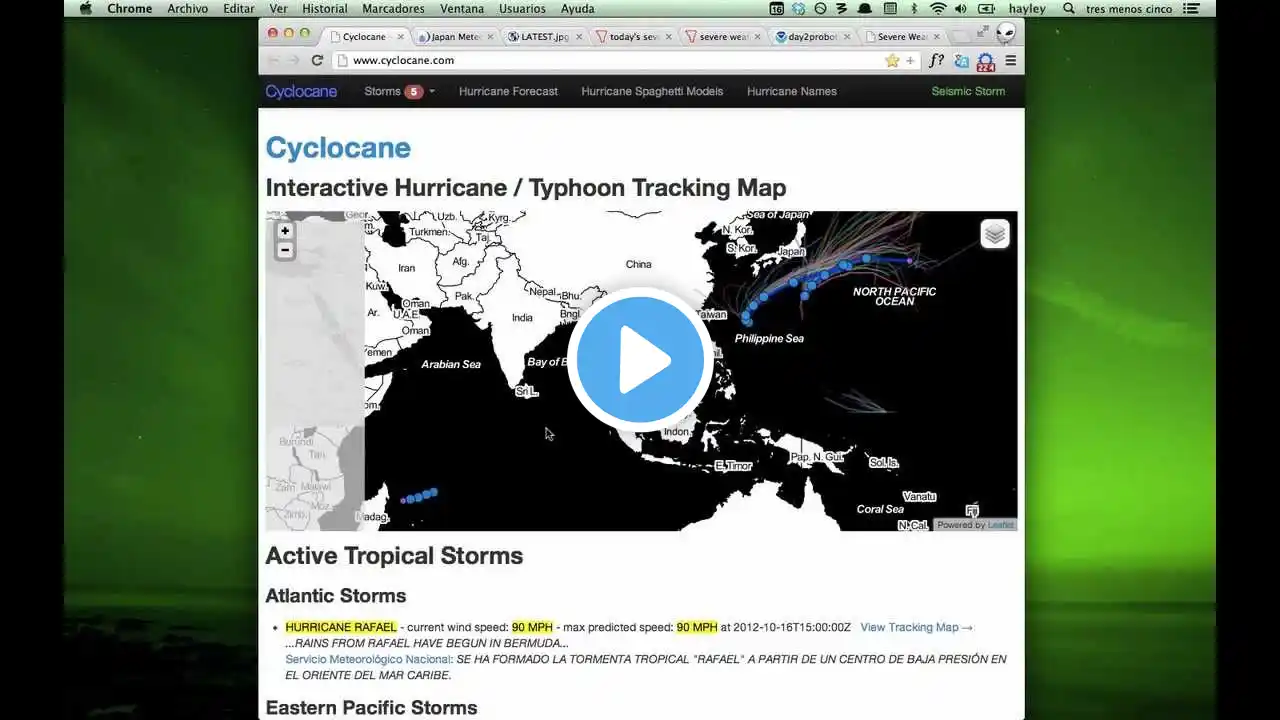This screenshot has height=720, width=1280.
Task: Open the Archivo menu
Action: pos(188,8)
